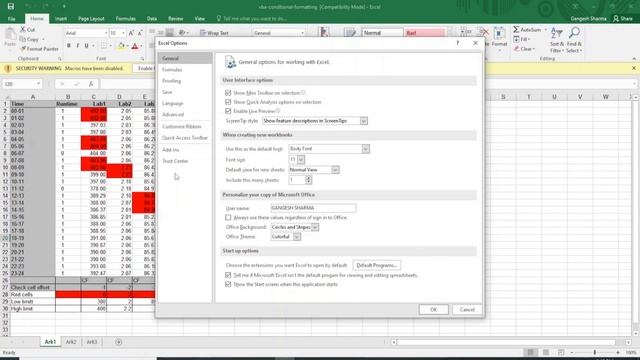The image size is (640, 360).
Task: Check Always use these values regardless of sign in
Action: [228, 218]
